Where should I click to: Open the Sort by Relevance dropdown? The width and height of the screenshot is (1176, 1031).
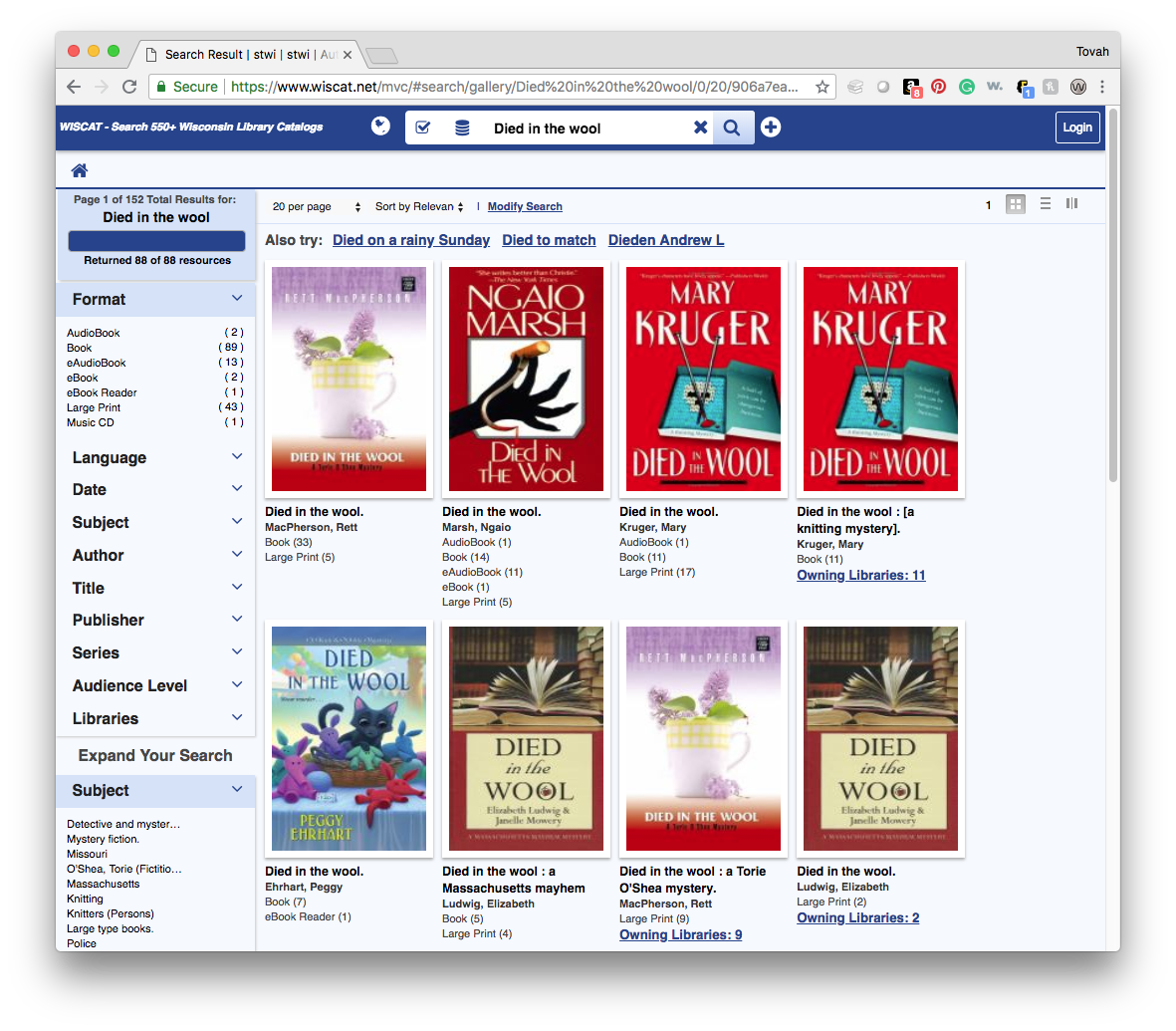click(419, 206)
